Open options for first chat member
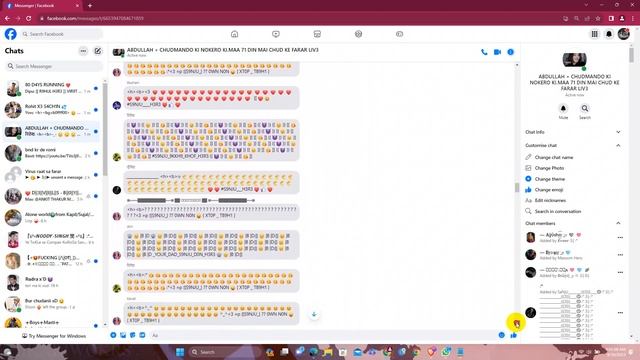This screenshot has width=640, height=360. [x=620, y=238]
